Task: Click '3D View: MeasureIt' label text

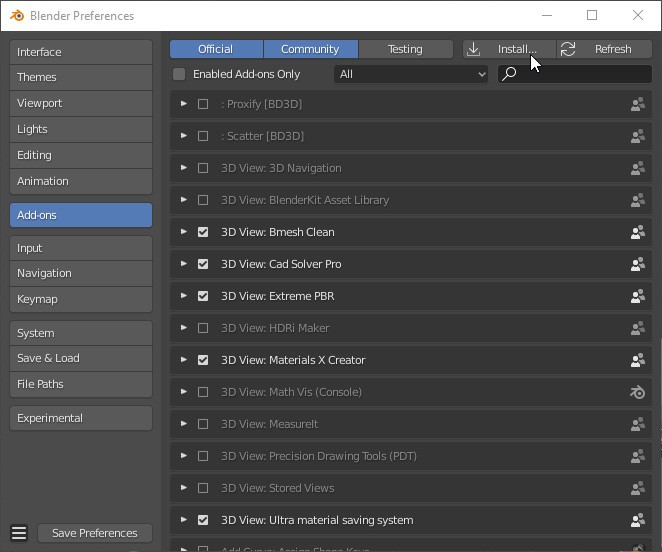Action: [x=270, y=424]
